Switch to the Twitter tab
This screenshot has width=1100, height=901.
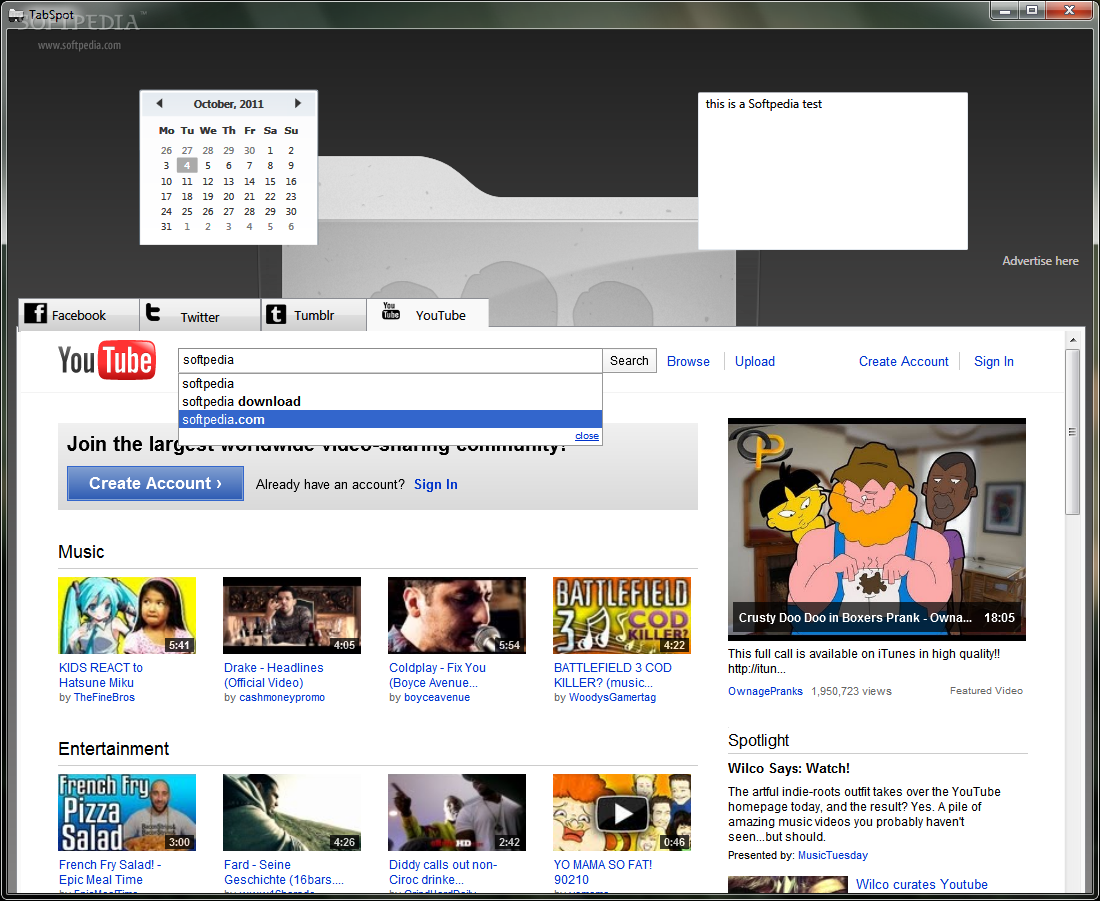(x=200, y=314)
